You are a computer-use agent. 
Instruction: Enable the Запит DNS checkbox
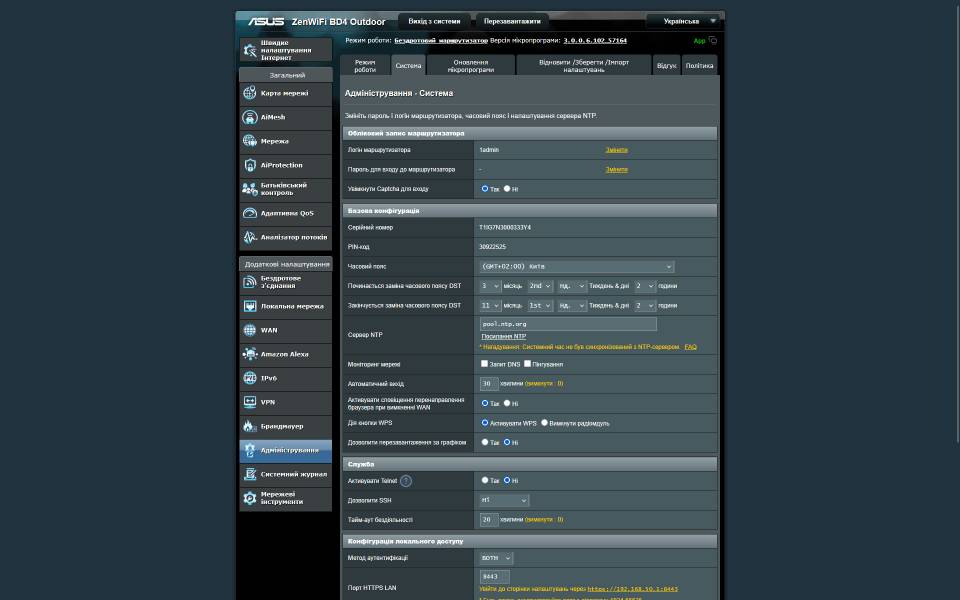(485, 364)
